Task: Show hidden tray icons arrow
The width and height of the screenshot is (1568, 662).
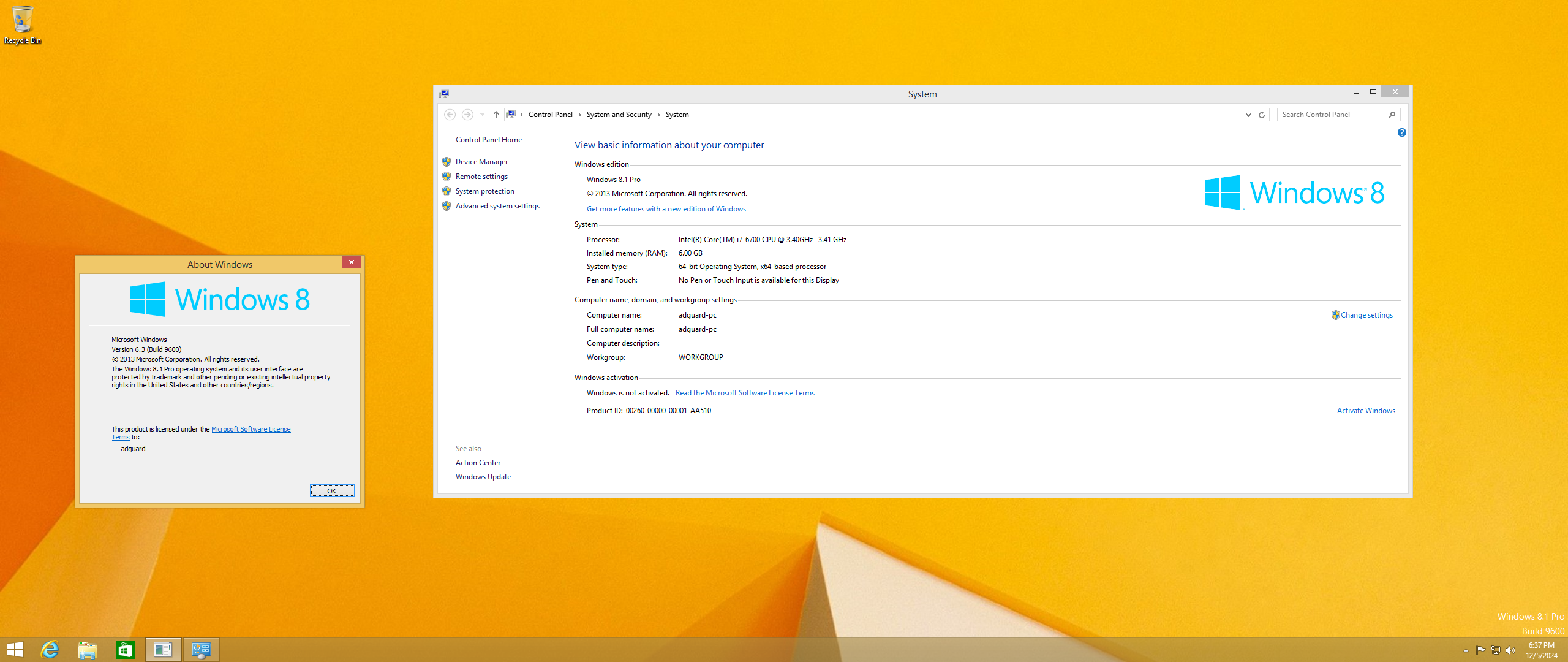Action: click(x=1466, y=650)
